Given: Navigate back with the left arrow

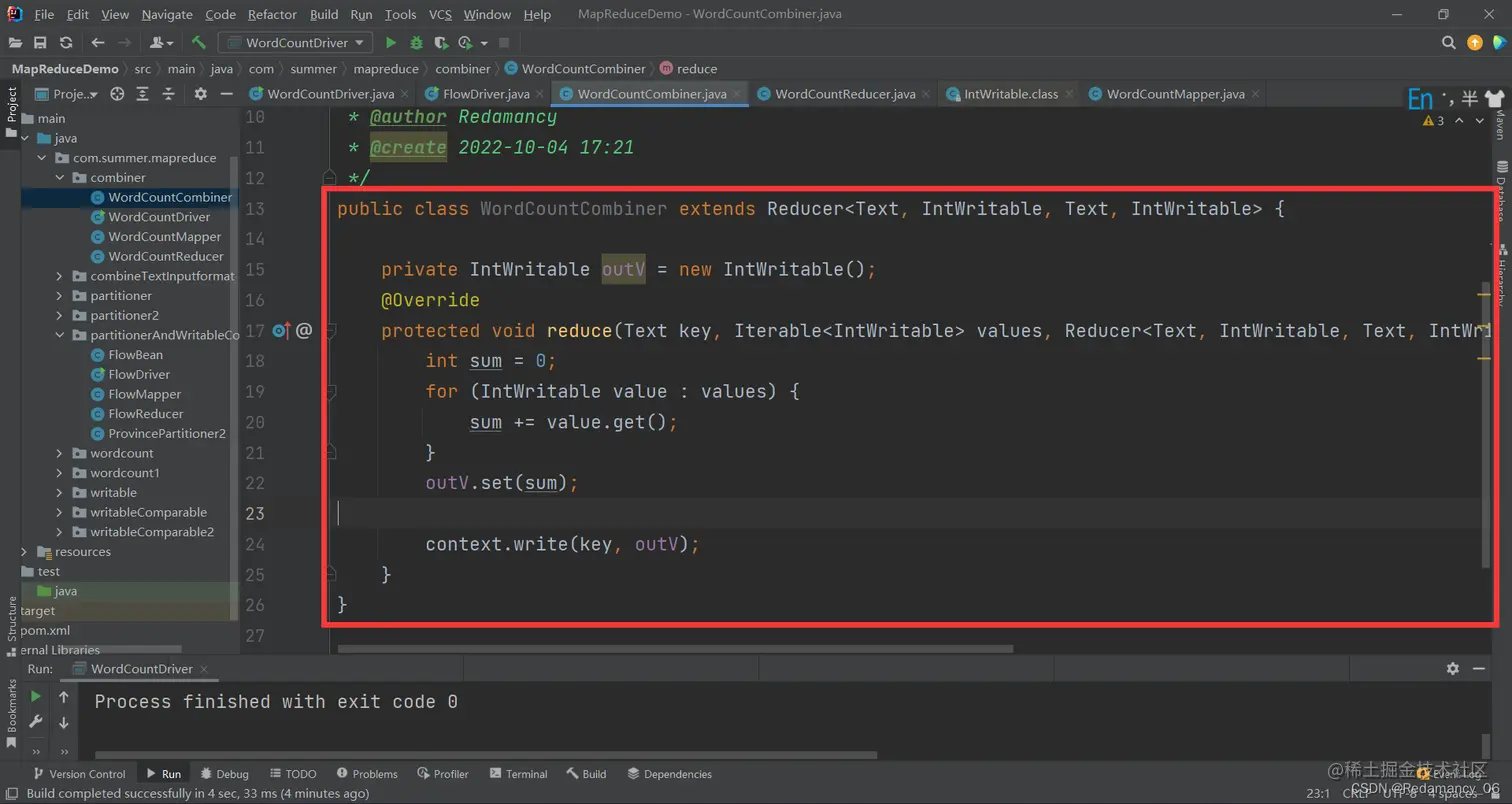Looking at the screenshot, I should click(x=98, y=43).
